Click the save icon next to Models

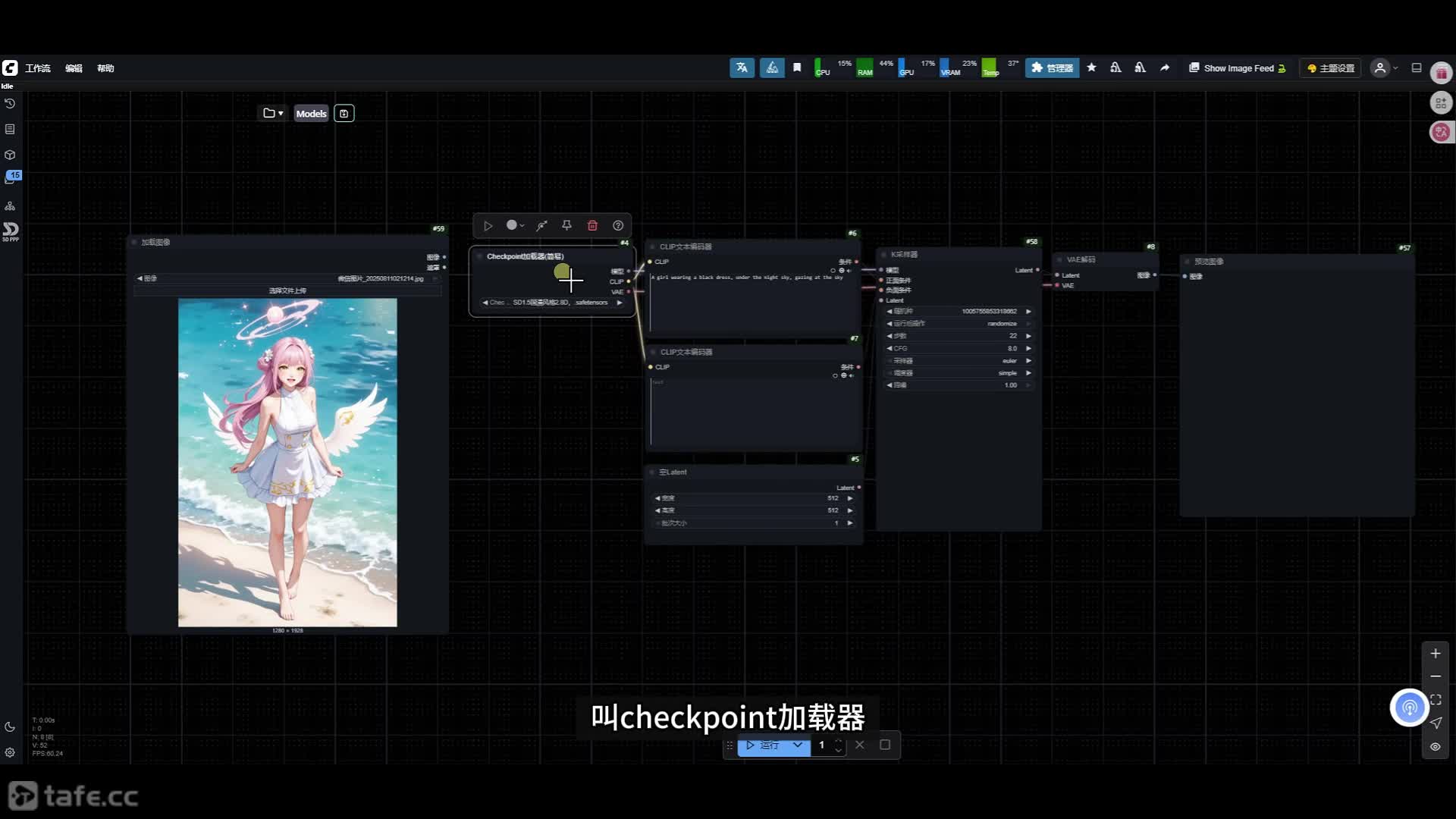tap(344, 114)
